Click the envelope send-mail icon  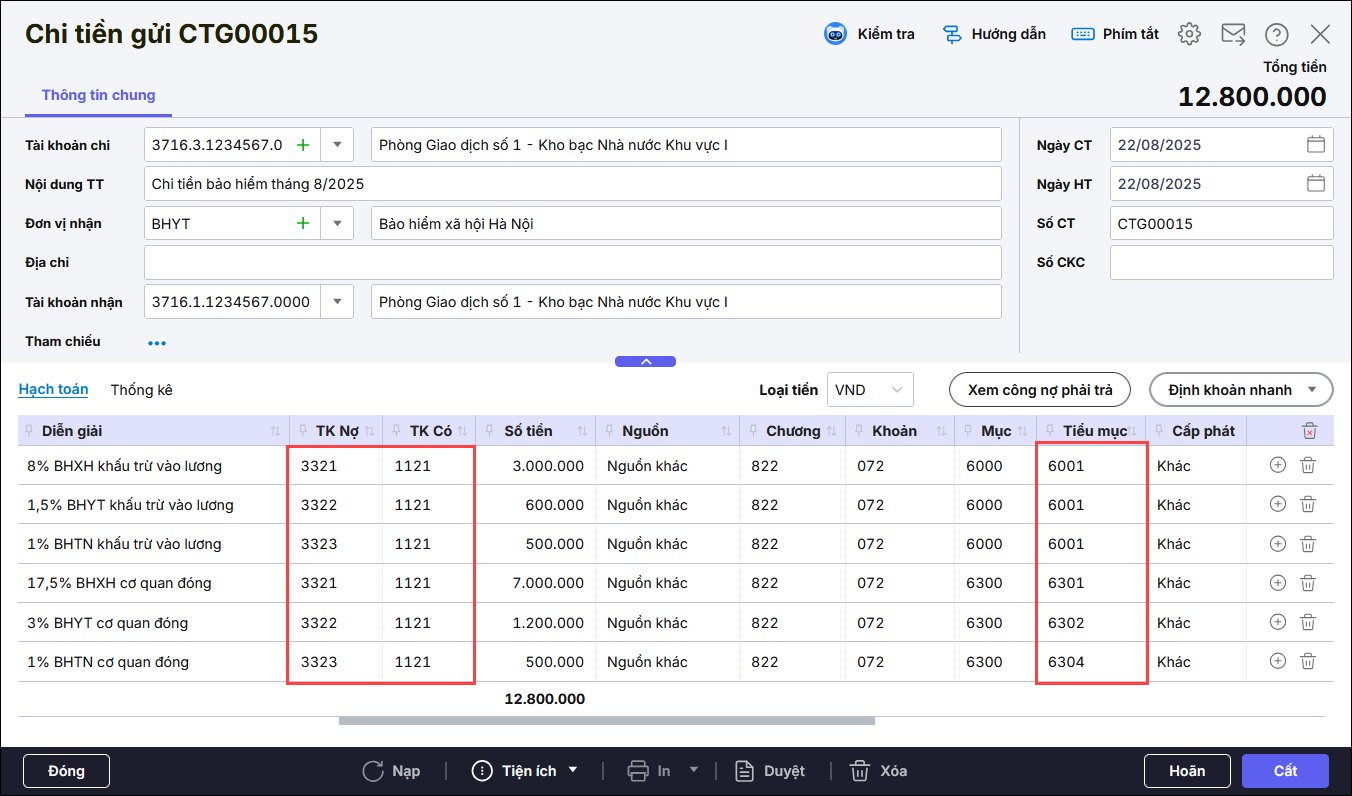click(x=1233, y=34)
